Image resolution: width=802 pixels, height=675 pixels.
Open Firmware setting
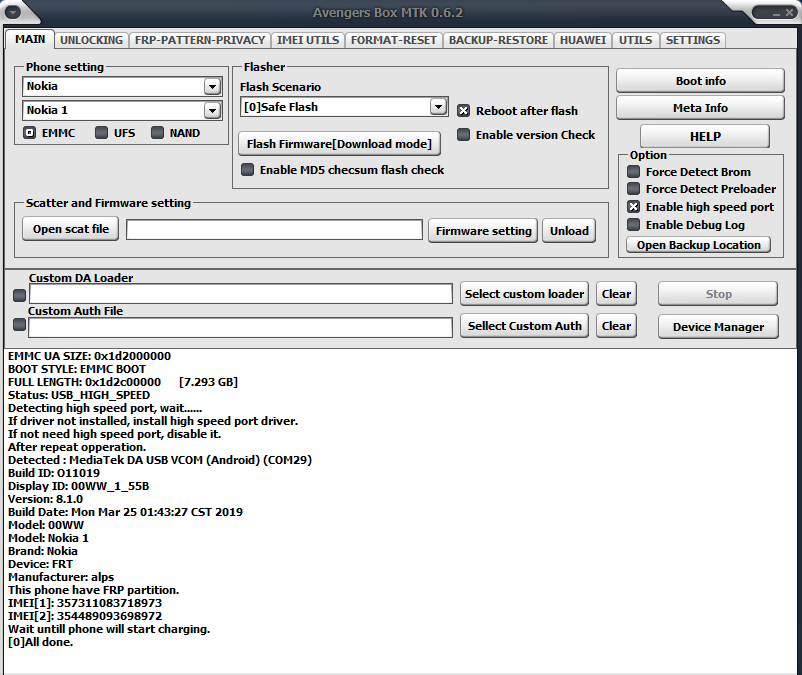(483, 231)
